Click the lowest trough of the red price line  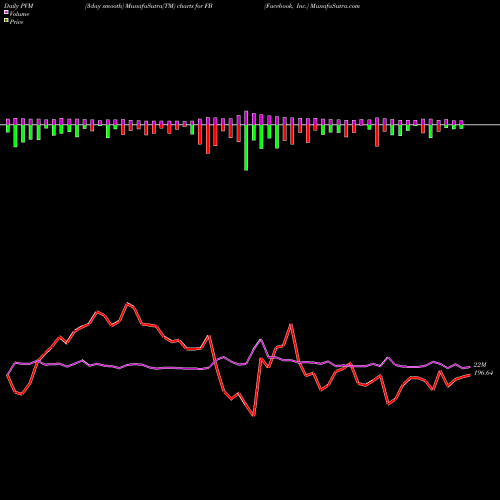tap(254, 416)
